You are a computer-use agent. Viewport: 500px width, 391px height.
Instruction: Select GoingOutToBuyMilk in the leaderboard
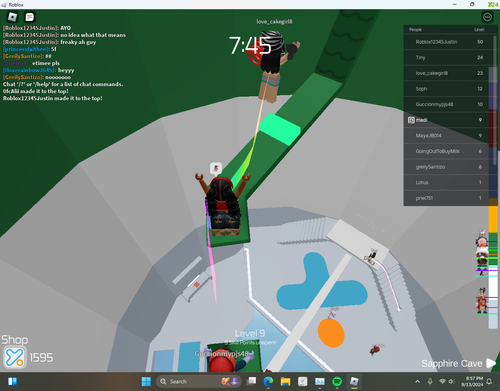tap(446, 151)
